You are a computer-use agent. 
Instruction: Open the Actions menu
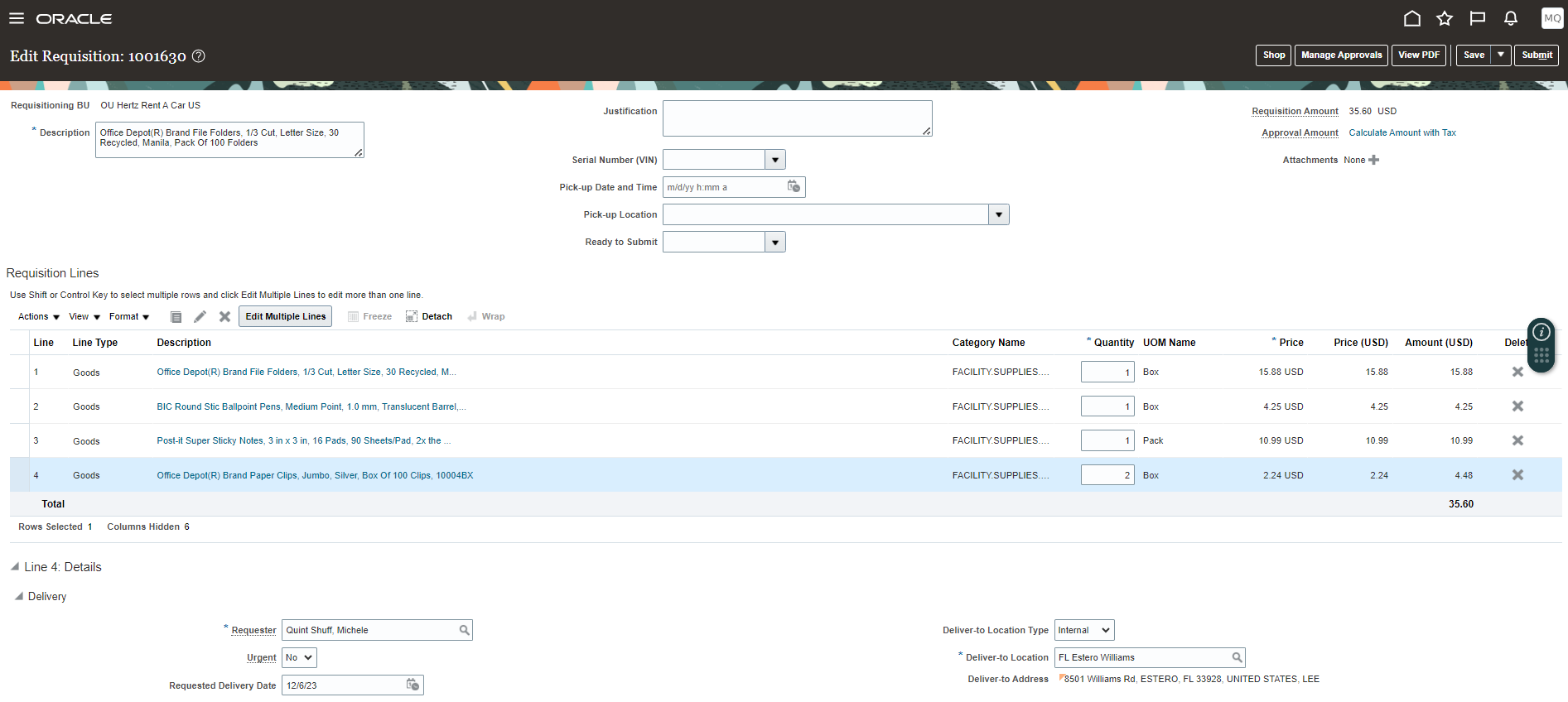coord(39,317)
